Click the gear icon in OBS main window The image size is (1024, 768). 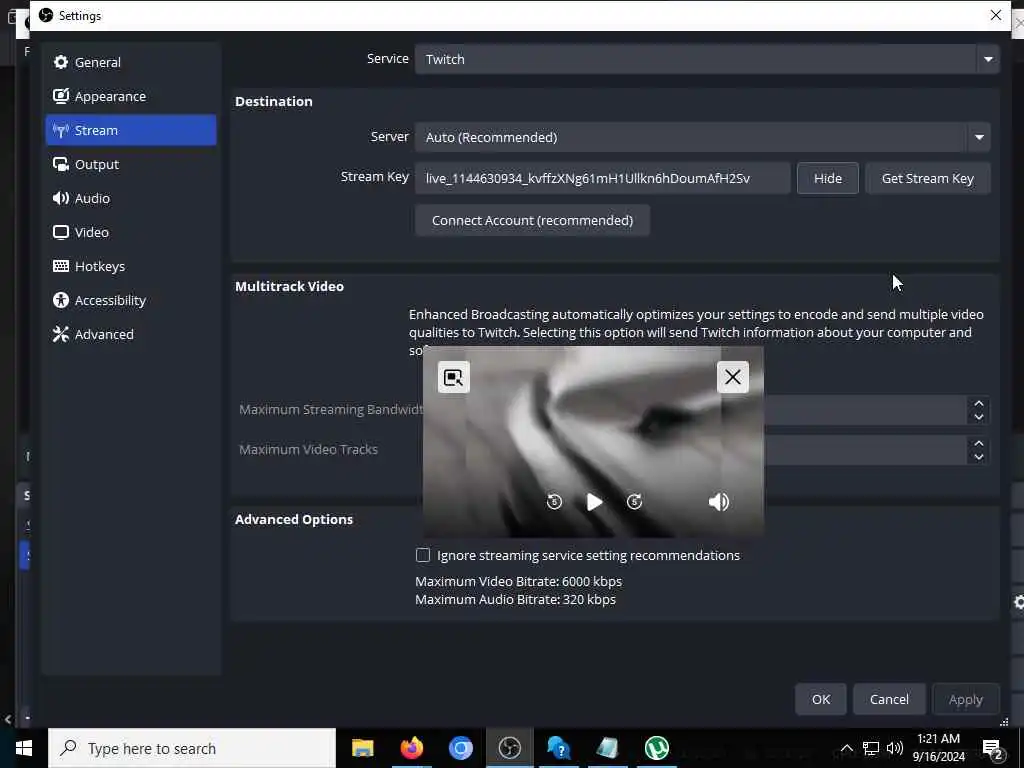[1018, 602]
